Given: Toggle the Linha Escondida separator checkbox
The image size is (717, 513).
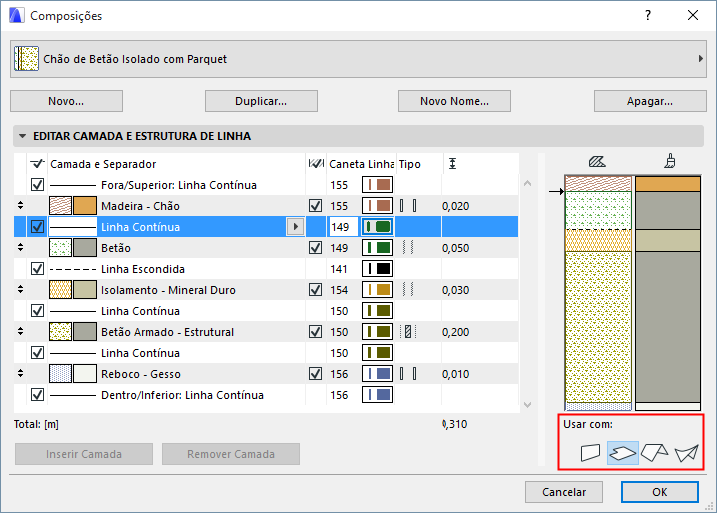Looking at the screenshot, I should 37,269.
